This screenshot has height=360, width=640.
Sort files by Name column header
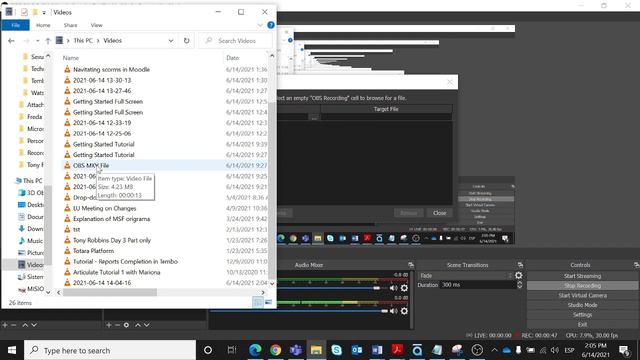click(71, 58)
